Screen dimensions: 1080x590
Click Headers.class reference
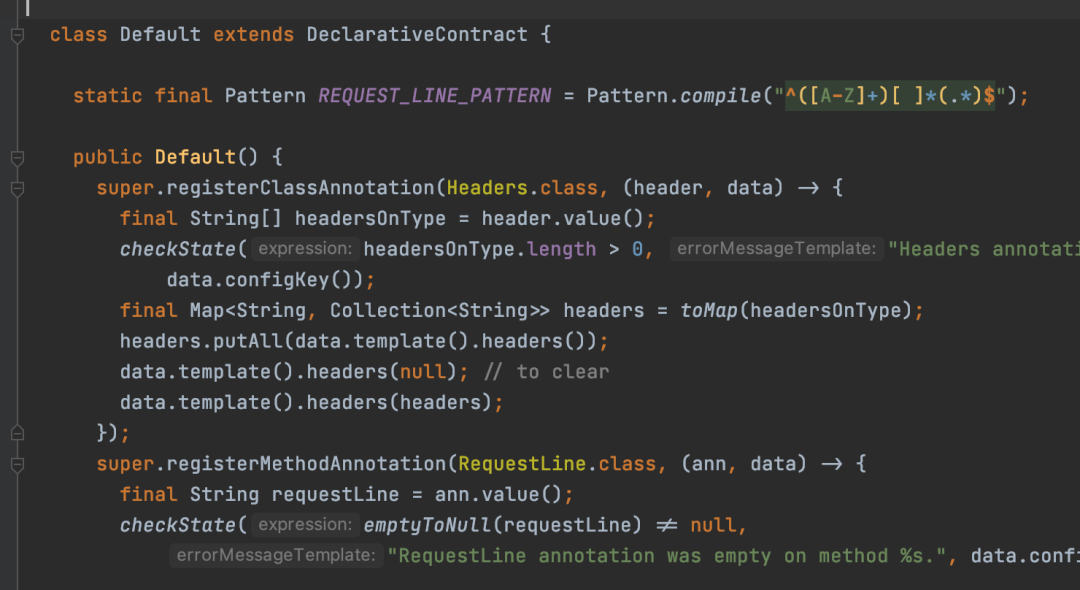[x=522, y=188]
